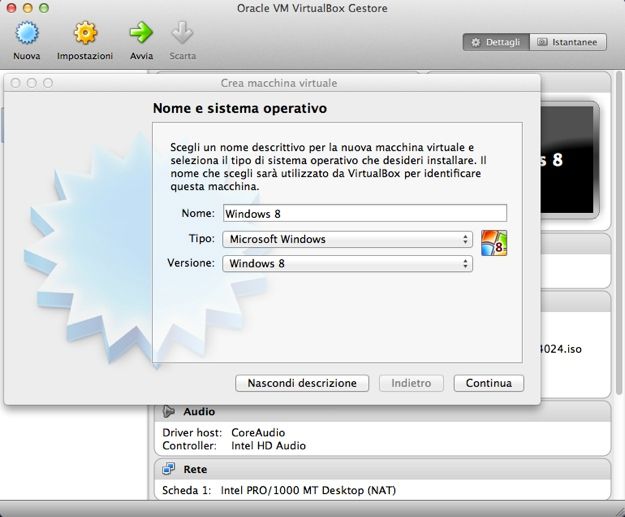Close the VirtualBox Gestore window
The height and width of the screenshot is (517, 625).
pyautogui.click(x=11, y=8)
